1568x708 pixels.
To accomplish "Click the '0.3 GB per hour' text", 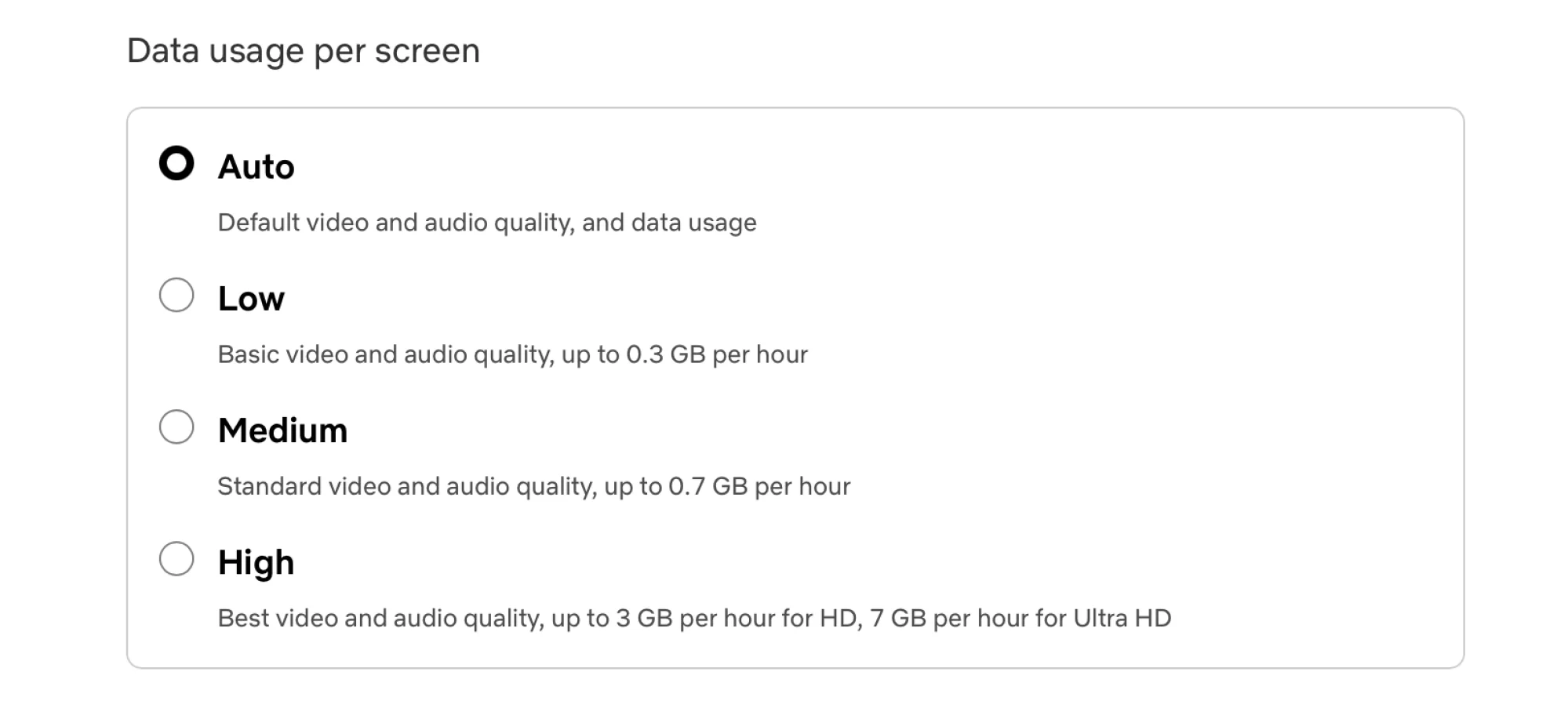I will click(x=718, y=354).
